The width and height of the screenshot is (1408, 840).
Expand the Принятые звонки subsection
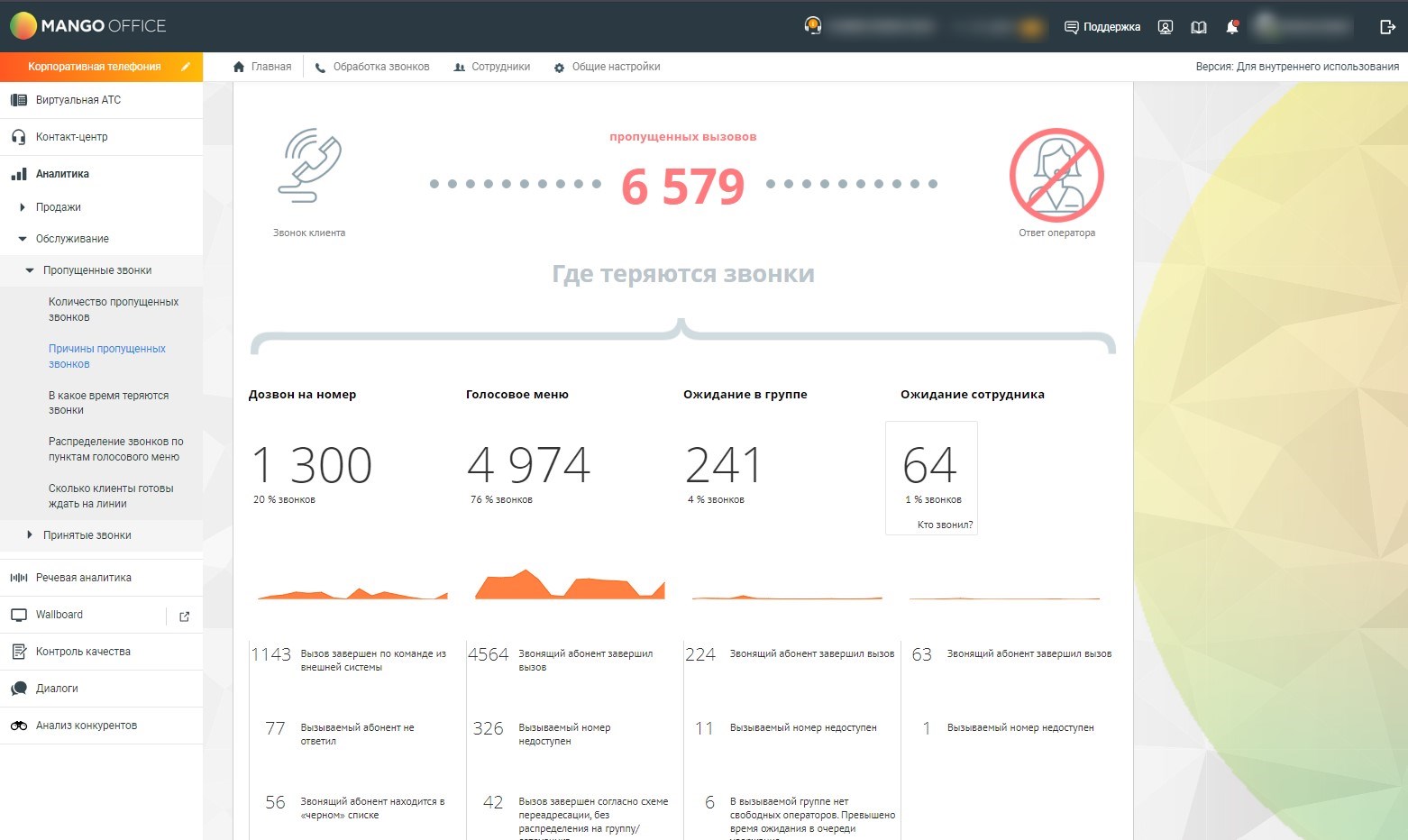pyautogui.click(x=30, y=535)
